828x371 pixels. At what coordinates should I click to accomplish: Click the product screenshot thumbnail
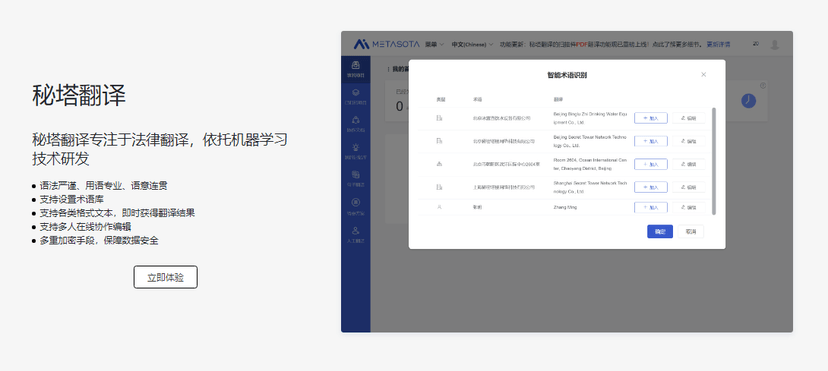[567, 182]
